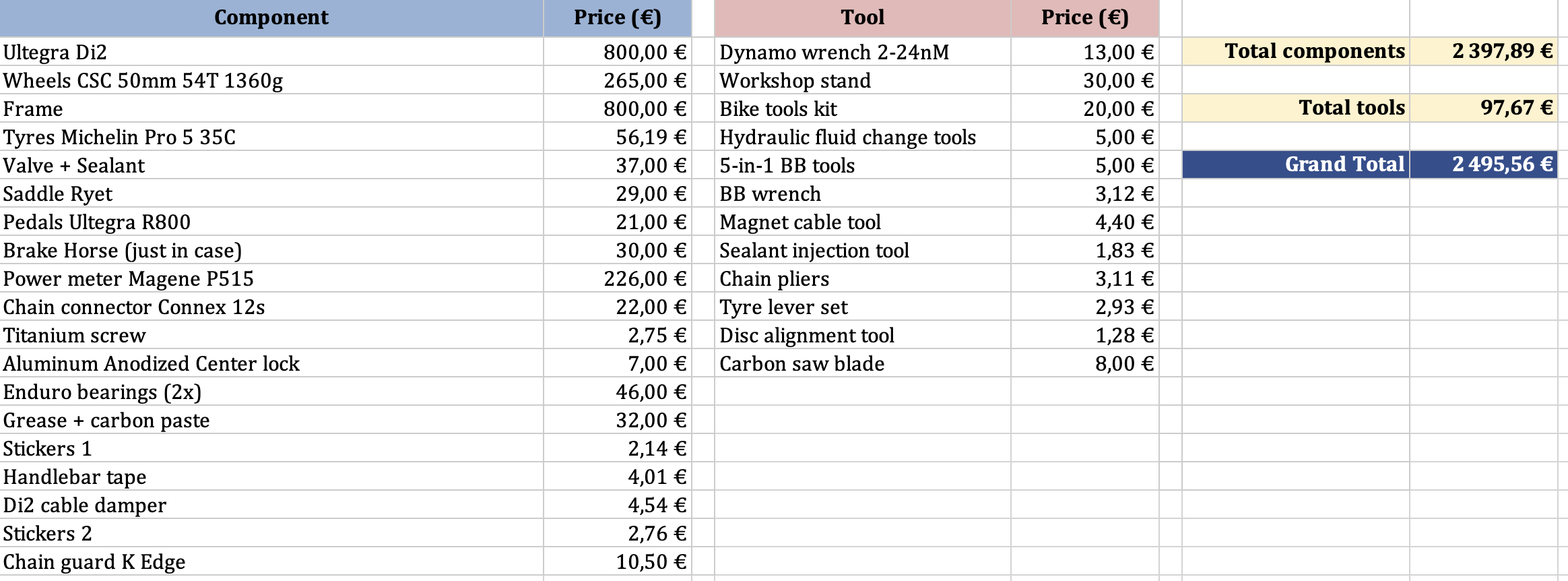Select the Handlebar tape cell
This screenshot has height=581, width=1568.
271,477
